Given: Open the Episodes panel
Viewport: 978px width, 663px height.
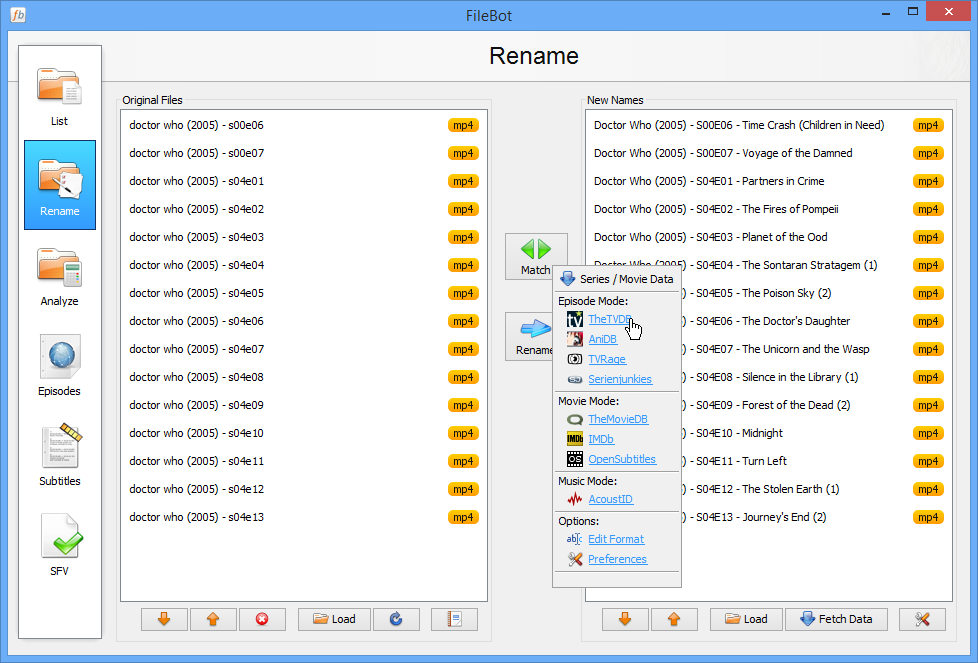Looking at the screenshot, I should tap(59, 365).
